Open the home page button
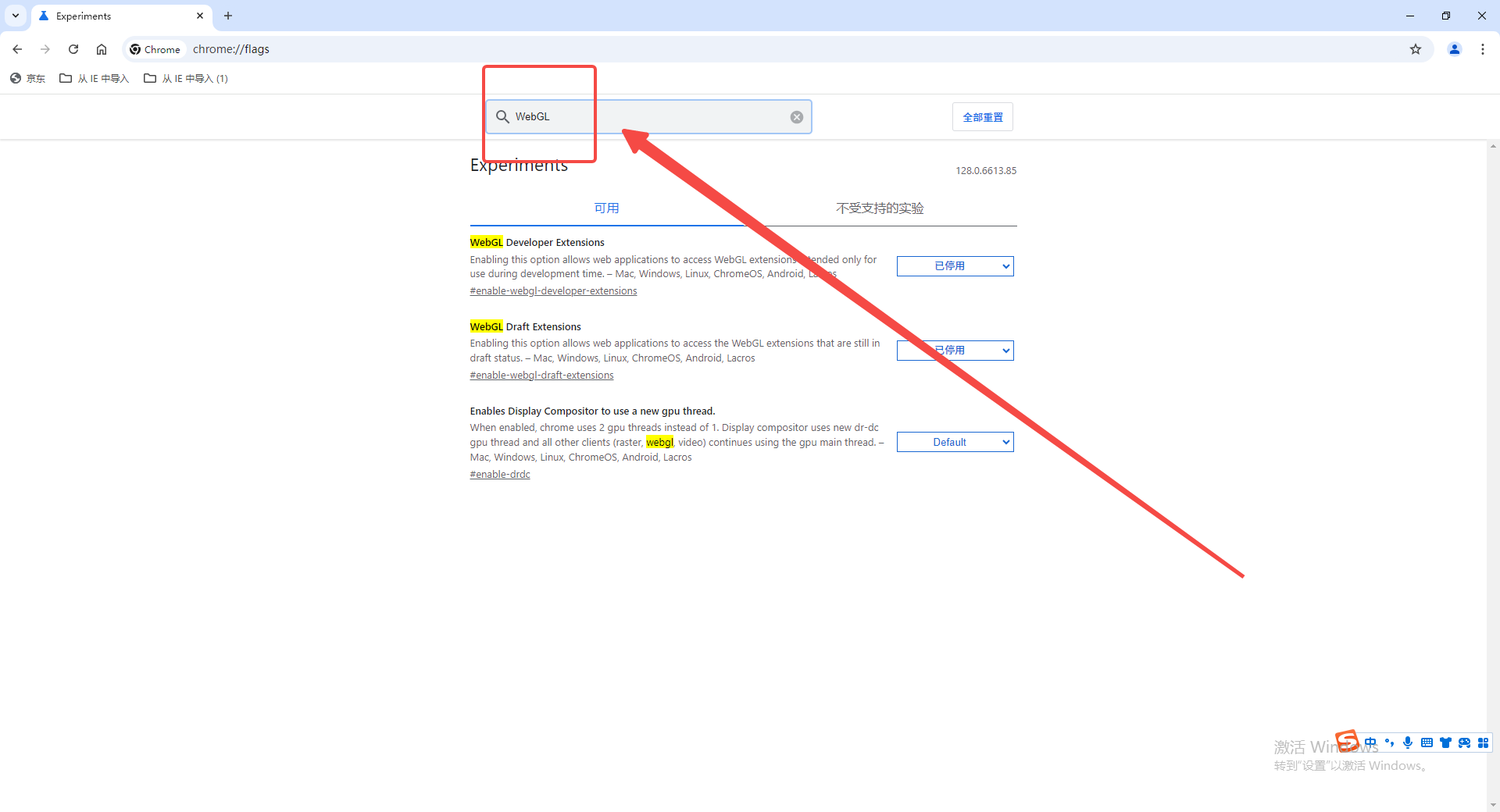 coord(102,49)
